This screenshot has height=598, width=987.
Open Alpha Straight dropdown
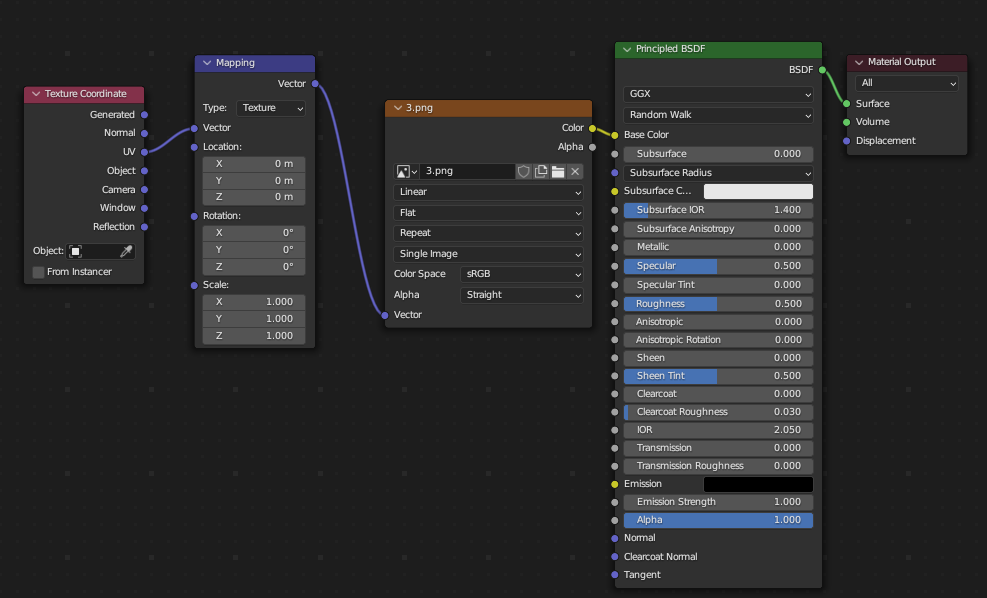click(x=522, y=295)
